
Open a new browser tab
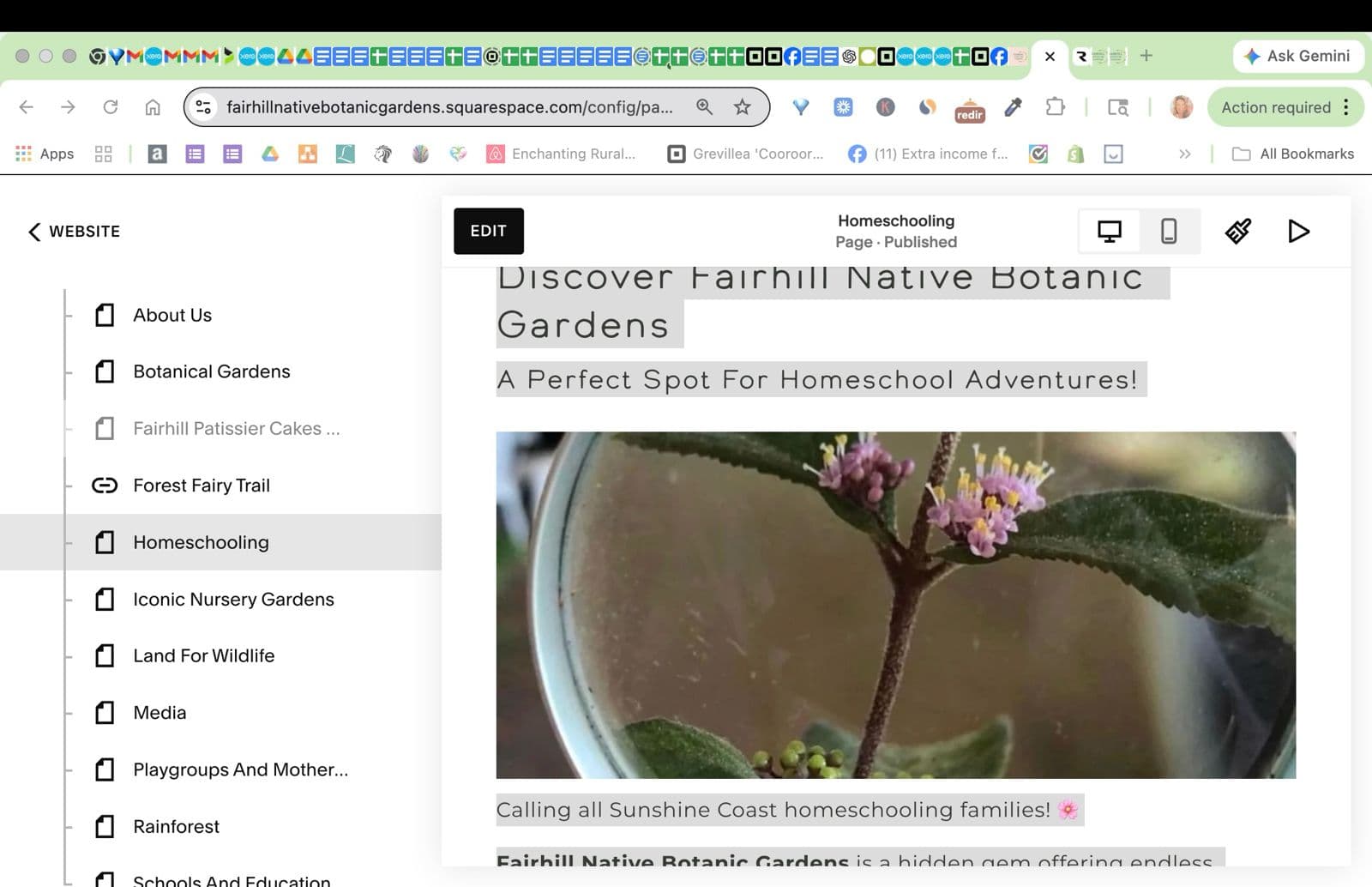(1146, 56)
